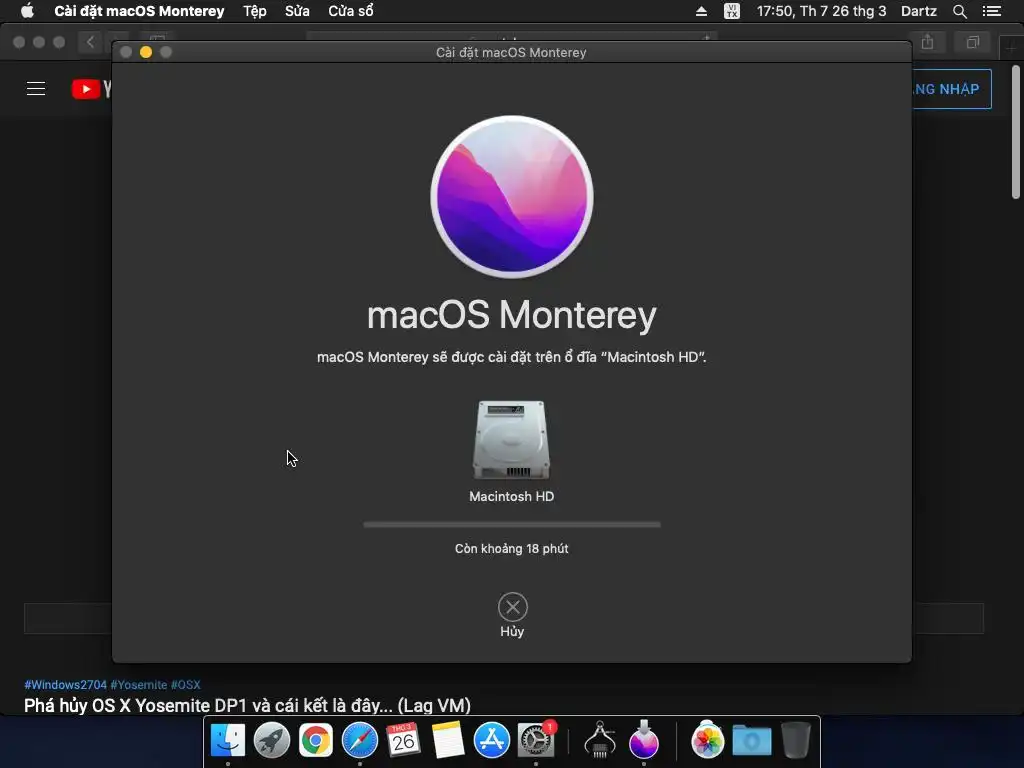This screenshot has width=1024, height=768.
Task: Click Safari page vertical scrollbar
Action: tap(1016, 131)
